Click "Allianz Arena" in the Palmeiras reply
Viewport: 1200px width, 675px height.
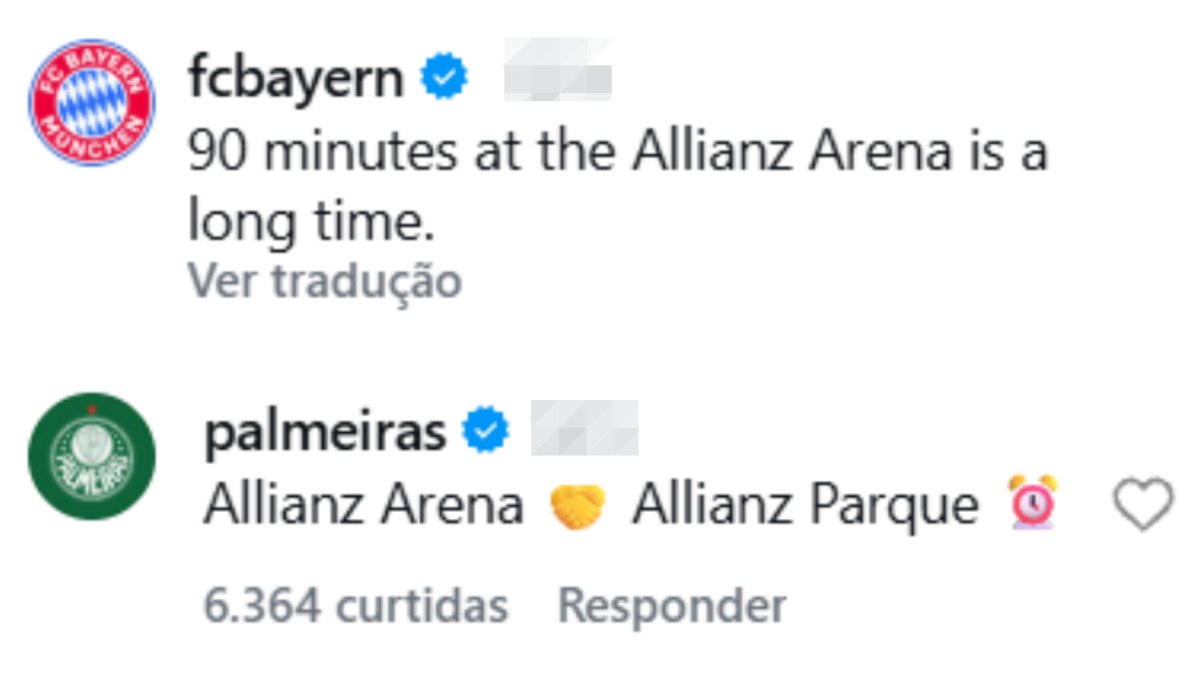click(x=364, y=505)
